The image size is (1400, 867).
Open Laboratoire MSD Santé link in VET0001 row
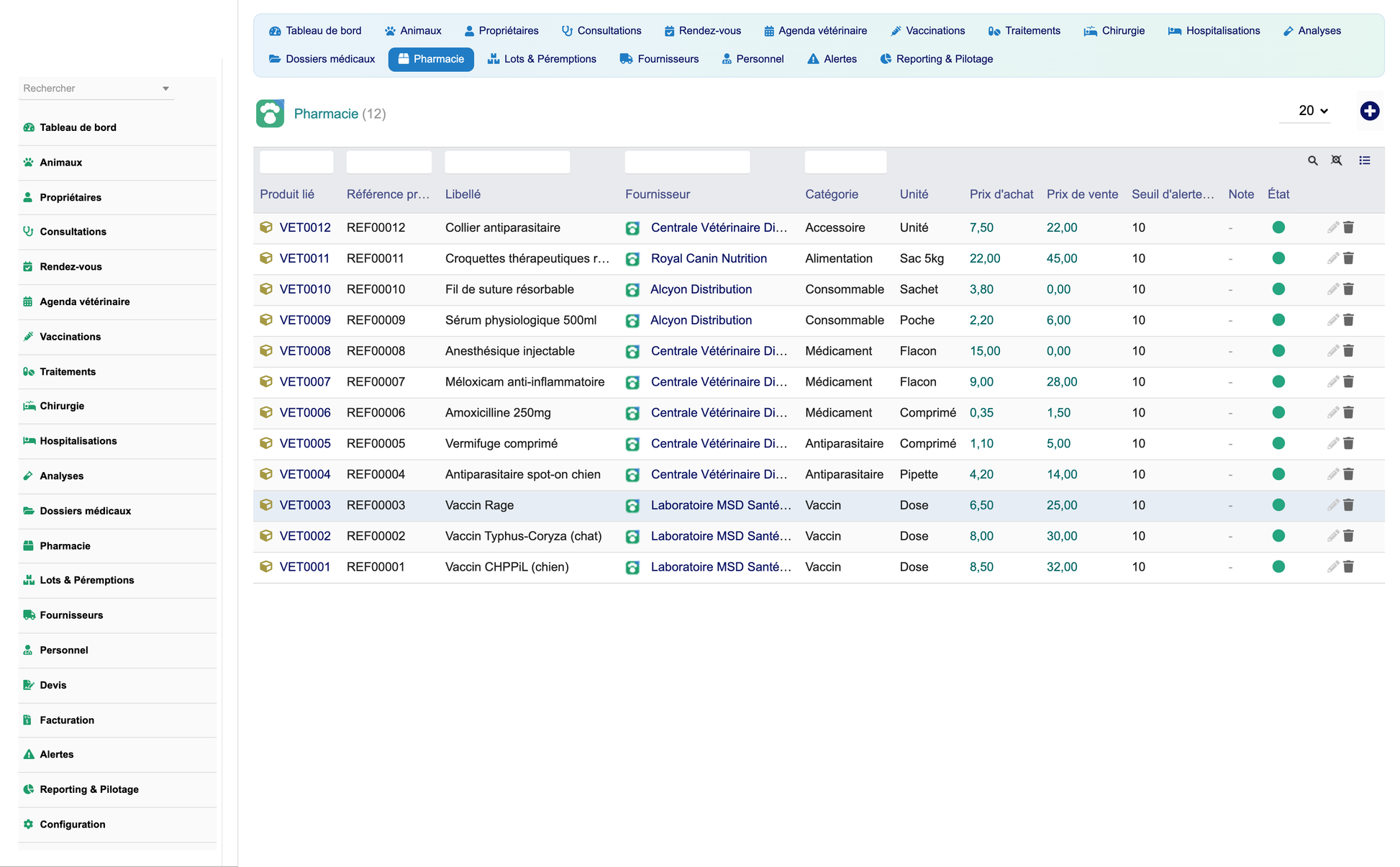point(721,567)
